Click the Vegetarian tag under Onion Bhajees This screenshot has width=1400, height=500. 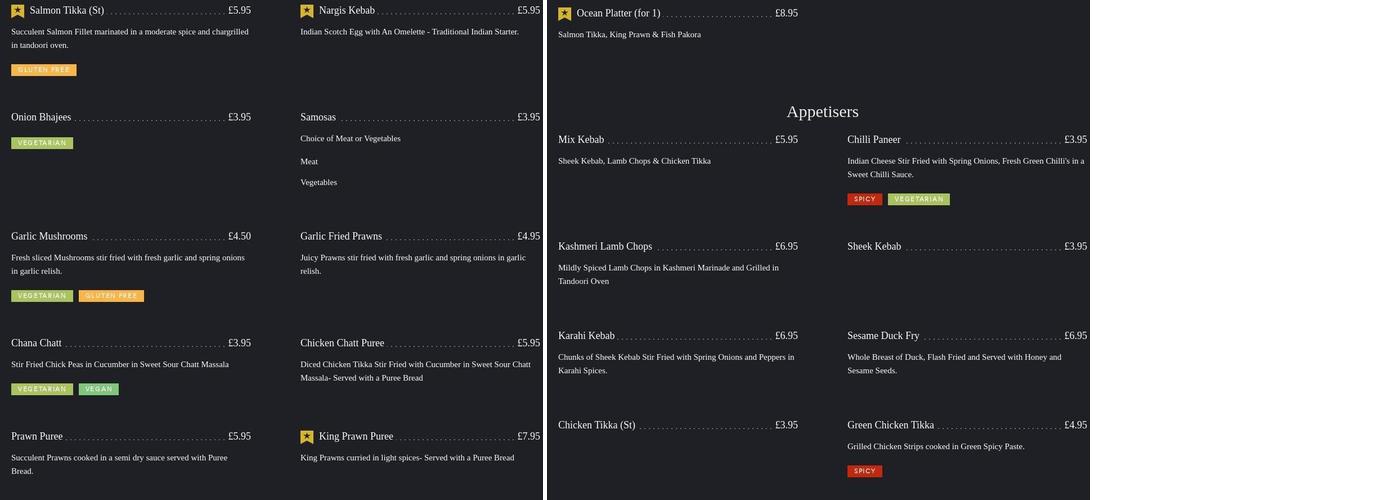point(42,143)
